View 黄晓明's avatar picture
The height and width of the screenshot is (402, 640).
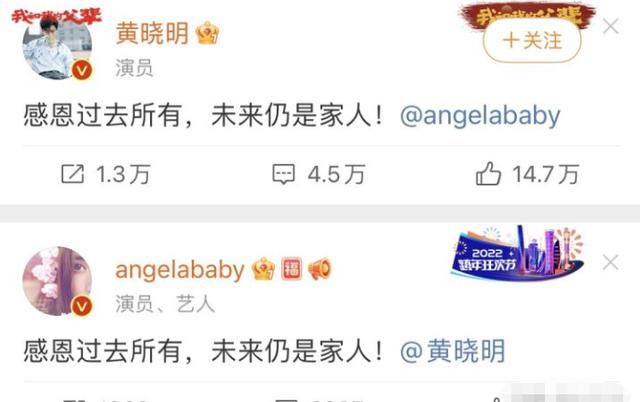pos(57,45)
